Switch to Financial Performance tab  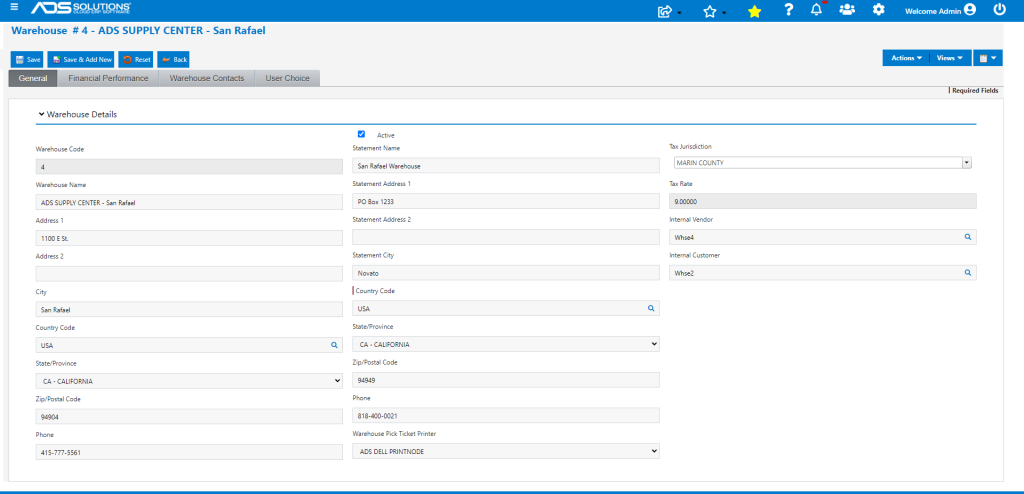(108, 78)
